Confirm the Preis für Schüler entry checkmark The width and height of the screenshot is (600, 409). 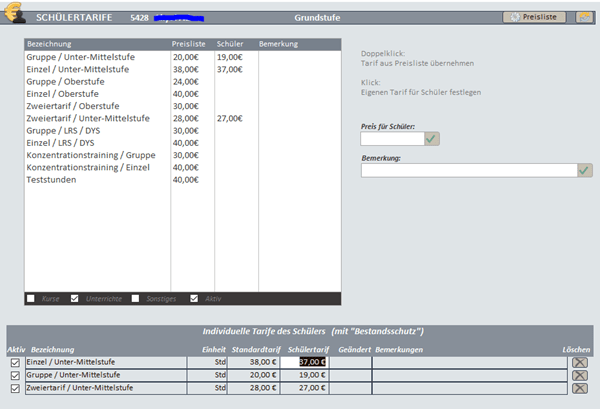click(x=433, y=139)
